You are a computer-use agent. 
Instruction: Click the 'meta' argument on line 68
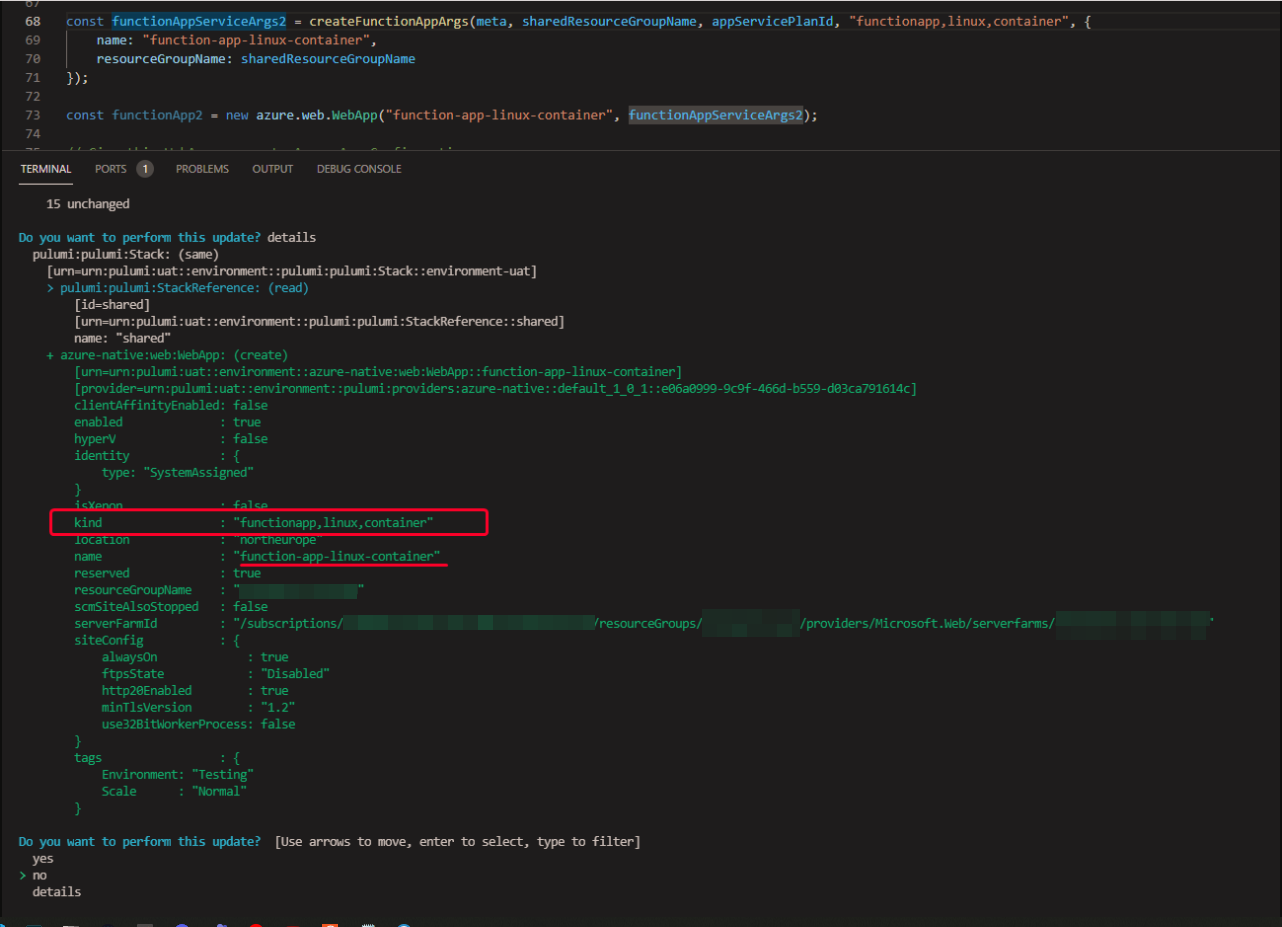[491, 21]
